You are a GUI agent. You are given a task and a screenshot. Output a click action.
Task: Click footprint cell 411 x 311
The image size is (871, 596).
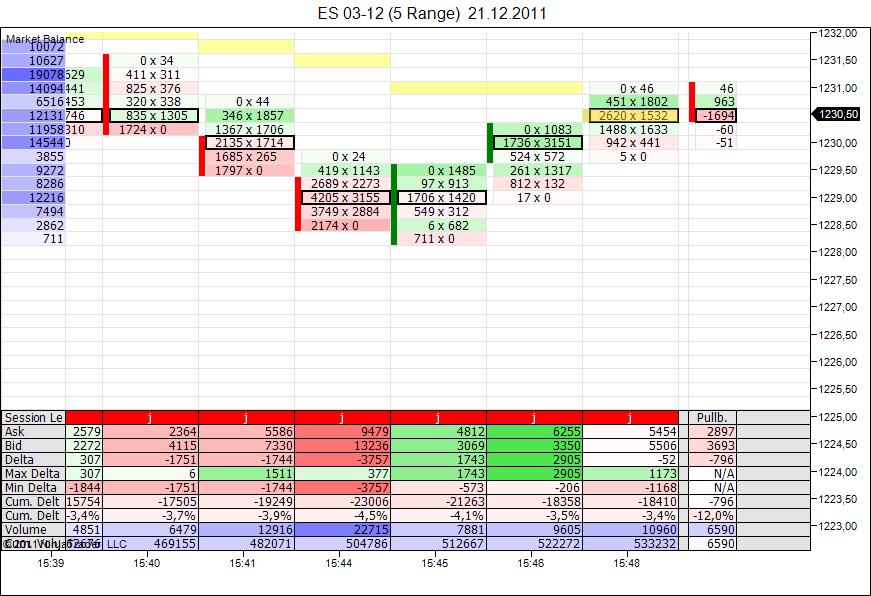pyautogui.click(x=153, y=74)
